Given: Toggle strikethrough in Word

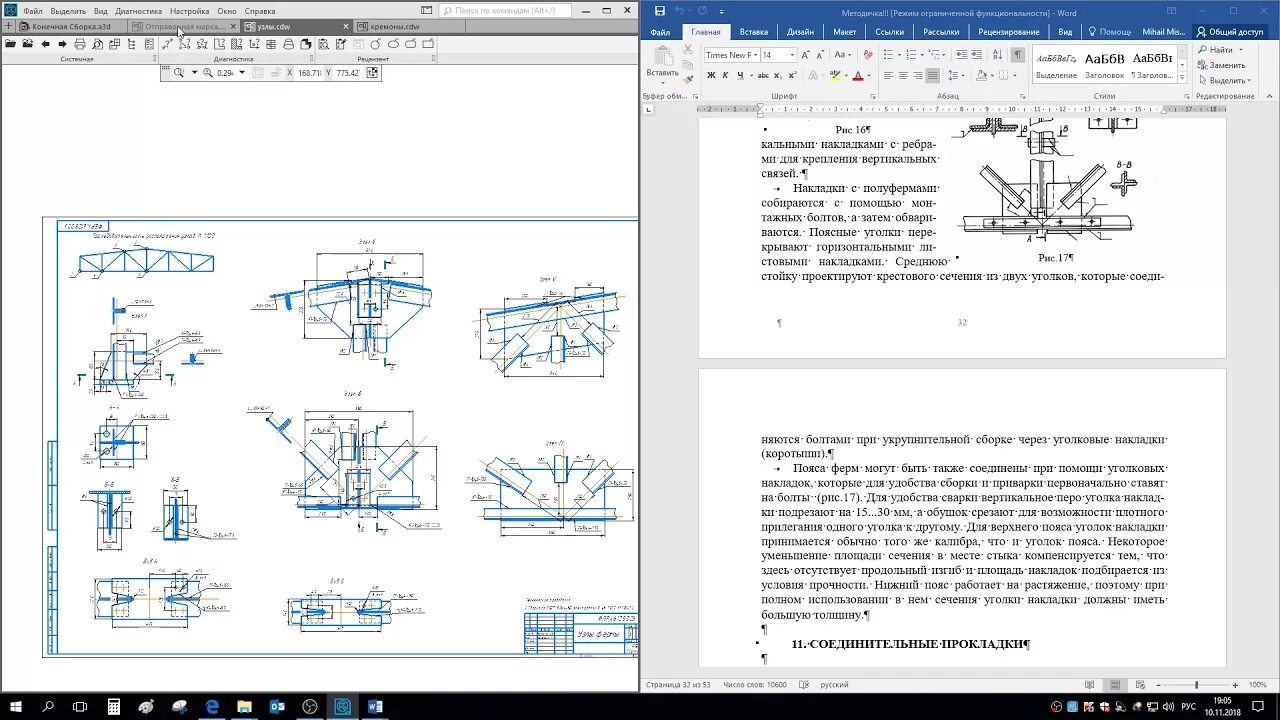Looking at the screenshot, I should pyautogui.click(x=763, y=75).
